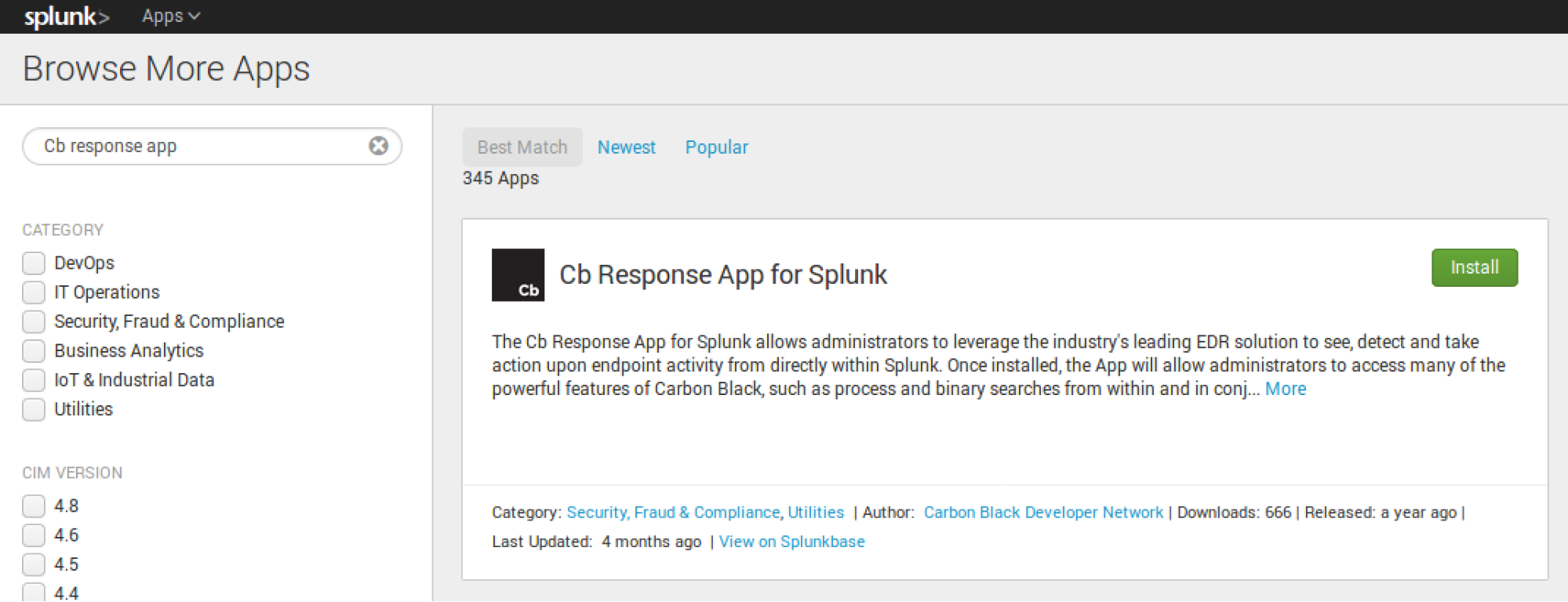1568x602 pixels.
Task: Toggle CIM version 4.6 checkbox
Action: (34, 535)
